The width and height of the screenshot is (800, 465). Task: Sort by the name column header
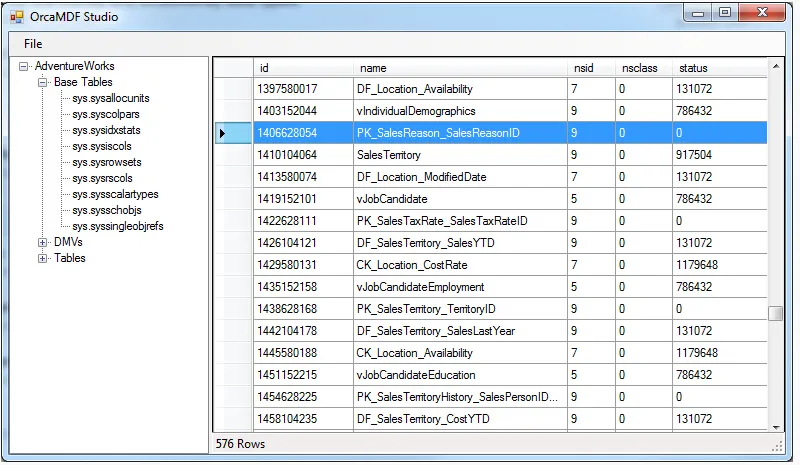[x=460, y=68]
